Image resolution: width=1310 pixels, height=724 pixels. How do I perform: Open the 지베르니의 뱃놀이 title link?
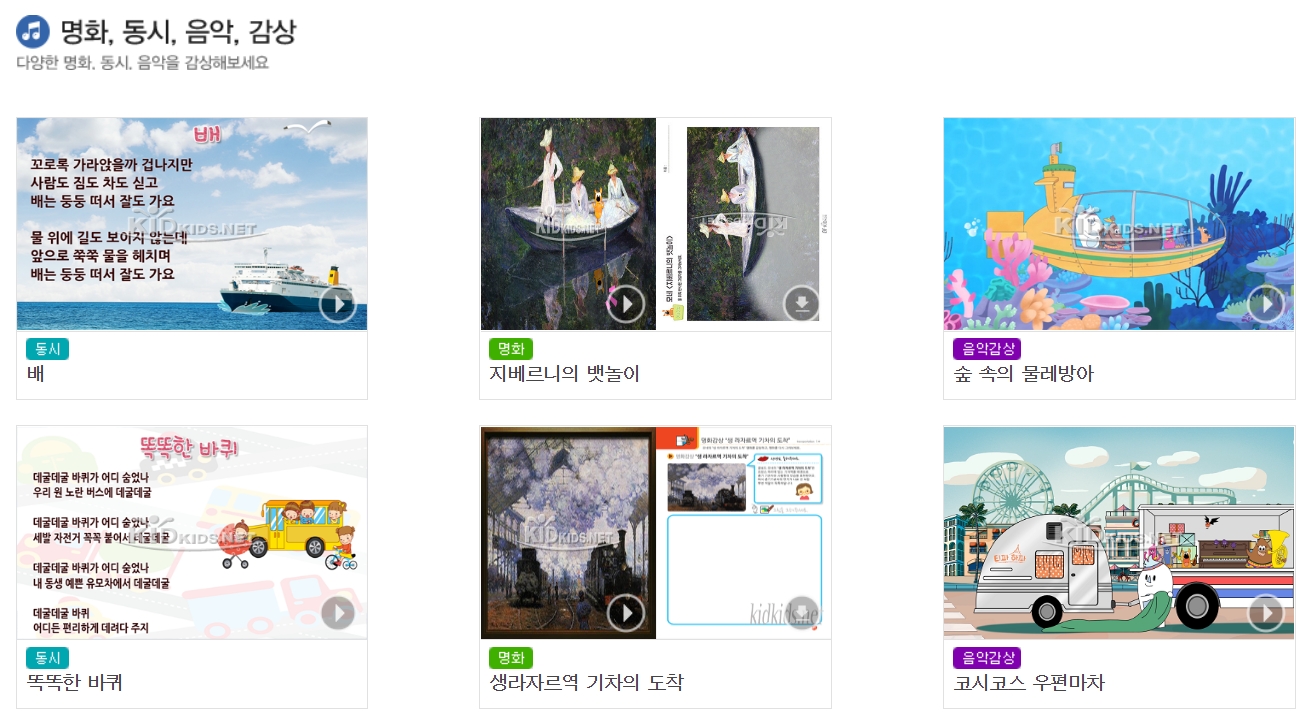tap(564, 374)
